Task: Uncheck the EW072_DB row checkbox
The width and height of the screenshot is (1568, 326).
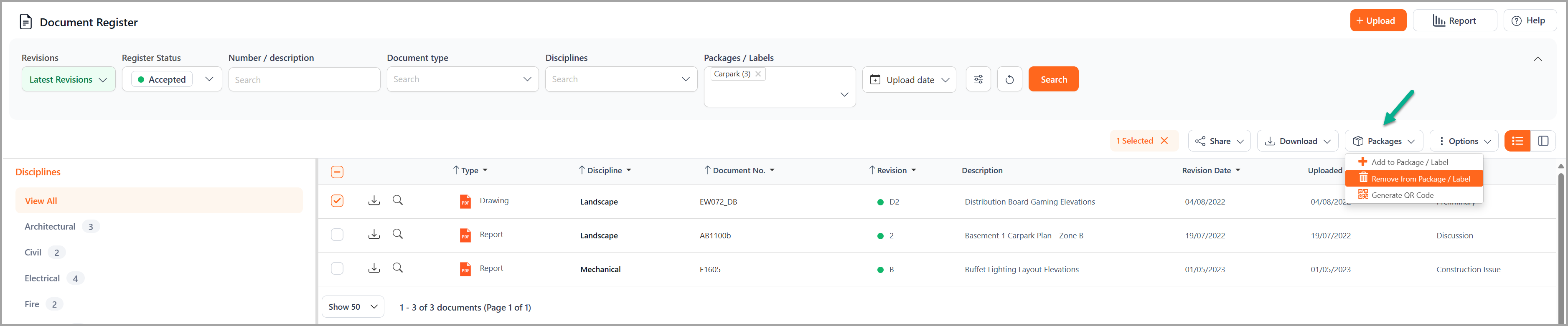Action: pos(337,201)
